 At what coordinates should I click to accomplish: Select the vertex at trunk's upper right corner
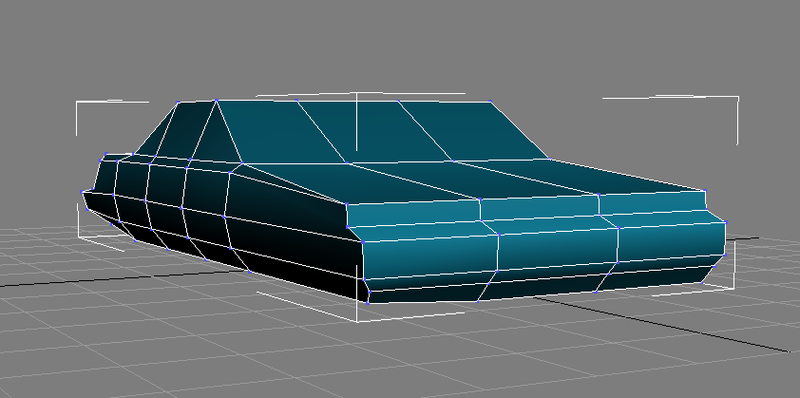tap(705, 191)
